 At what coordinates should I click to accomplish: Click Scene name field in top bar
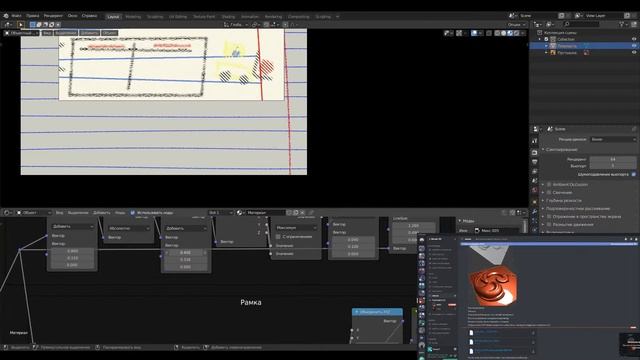pyautogui.click(x=538, y=16)
